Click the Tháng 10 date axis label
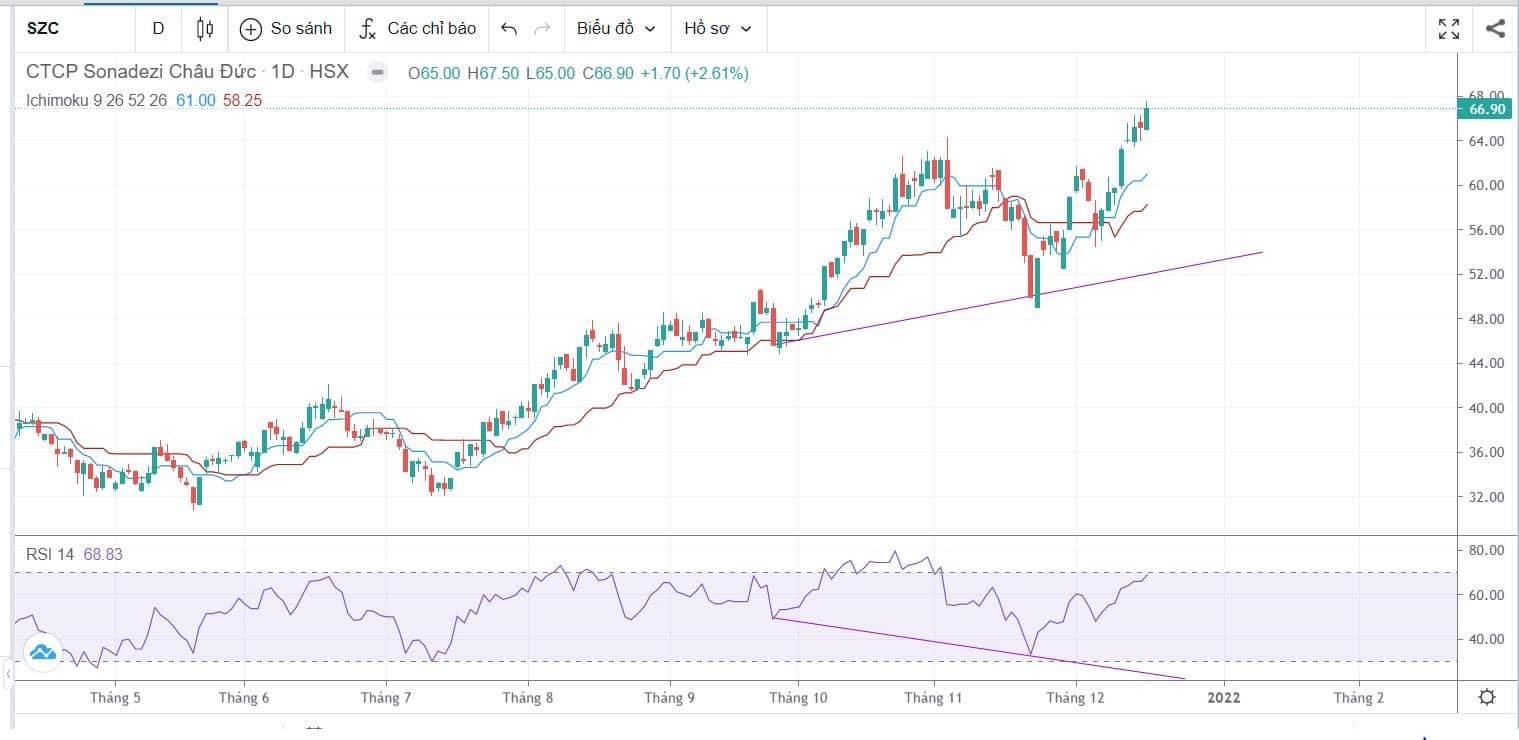The image size is (1519, 740). [x=798, y=698]
